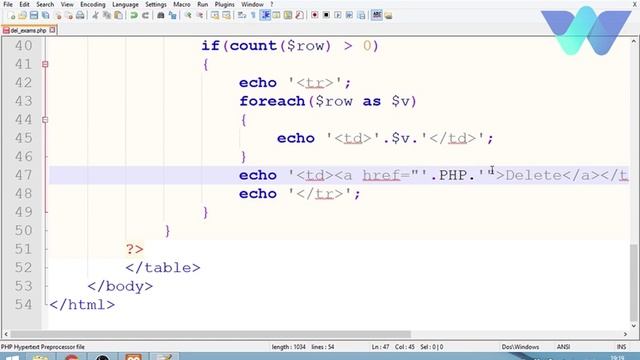Screen dimensions: 640x360
Task: Toggle synchronized vertical scrolling
Action: click(215, 16)
